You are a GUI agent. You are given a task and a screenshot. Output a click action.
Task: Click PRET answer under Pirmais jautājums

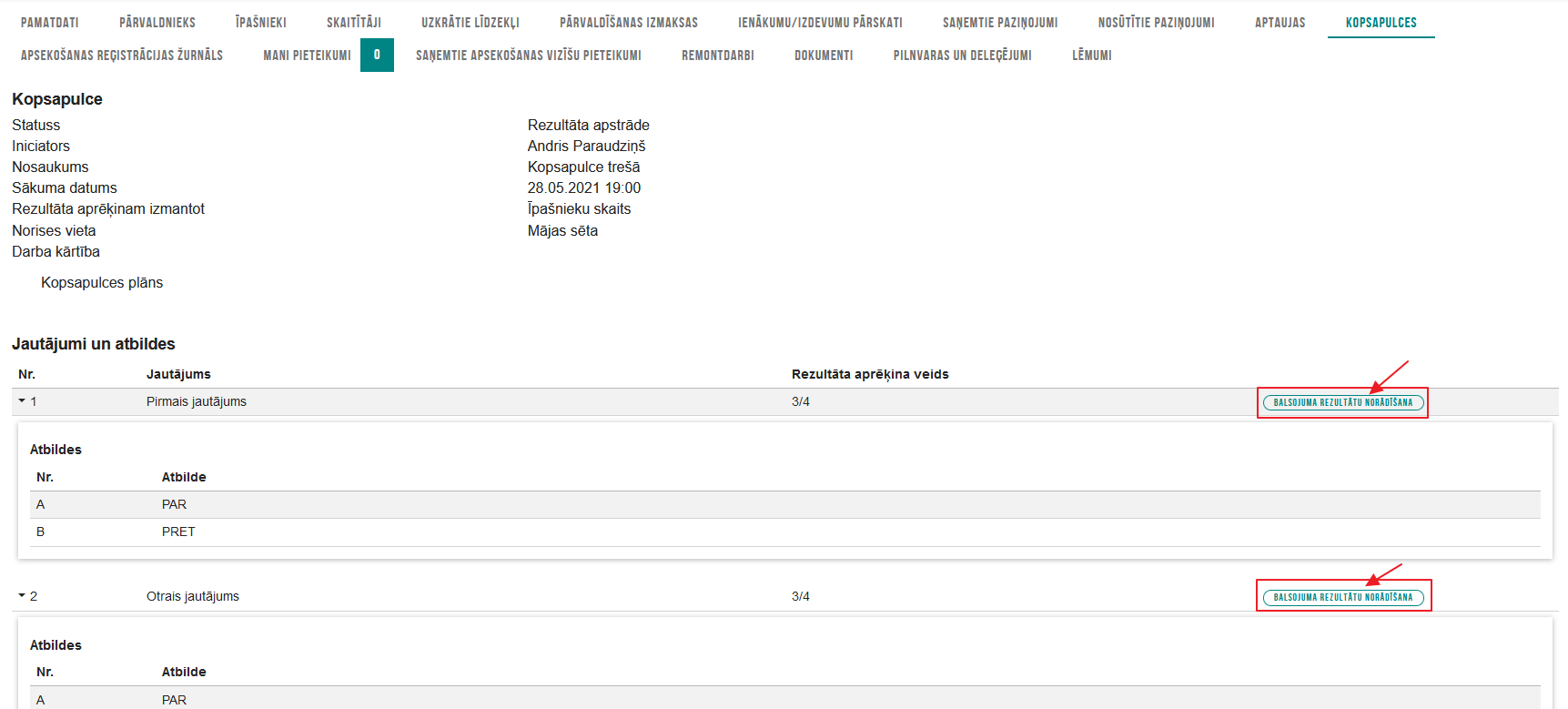178,532
